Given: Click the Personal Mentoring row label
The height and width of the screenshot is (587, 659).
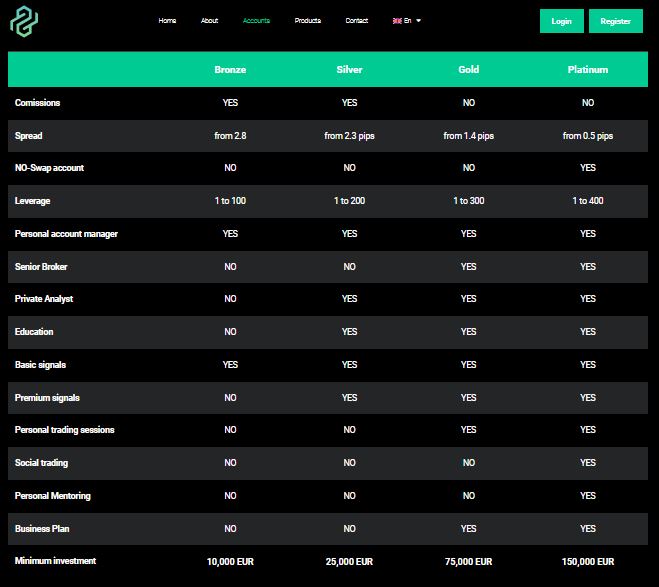Looking at the screenshot, I should click(x=53, y=496).
